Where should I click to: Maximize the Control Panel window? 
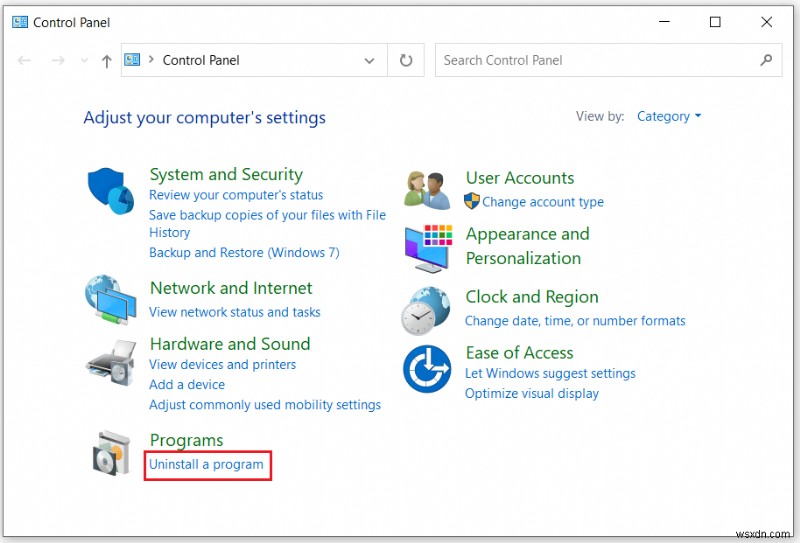715,22
